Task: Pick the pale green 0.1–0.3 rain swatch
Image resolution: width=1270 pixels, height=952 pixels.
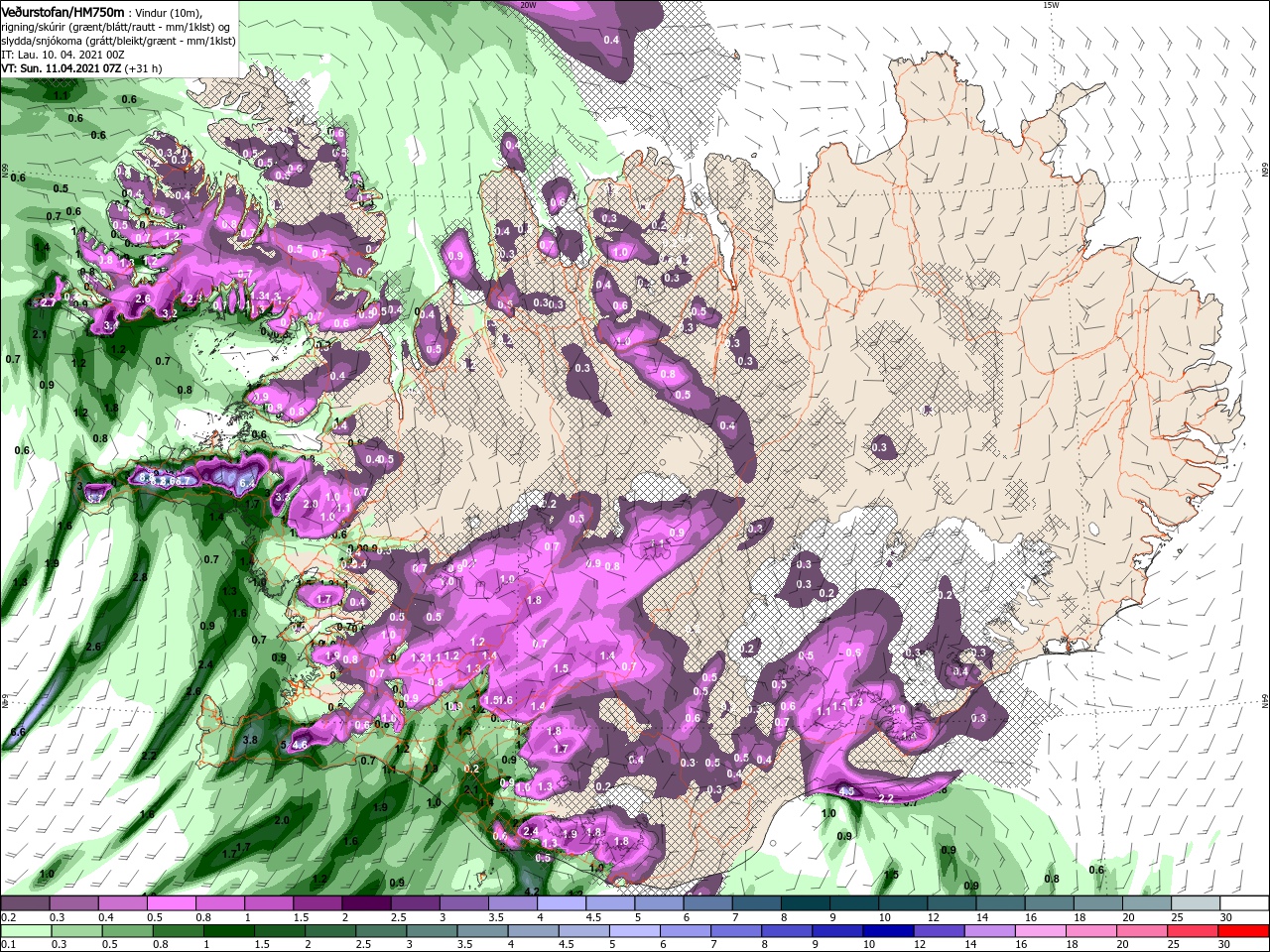Action: click(x=27, y=929)
